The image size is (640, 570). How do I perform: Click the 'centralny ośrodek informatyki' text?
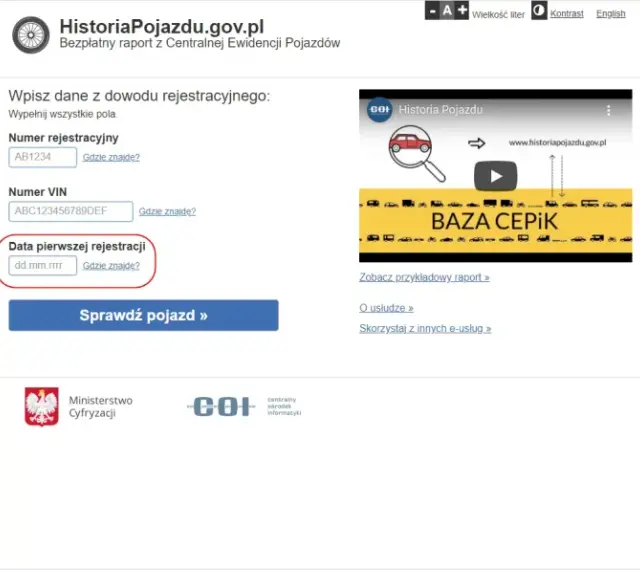[x=284, y=406]
